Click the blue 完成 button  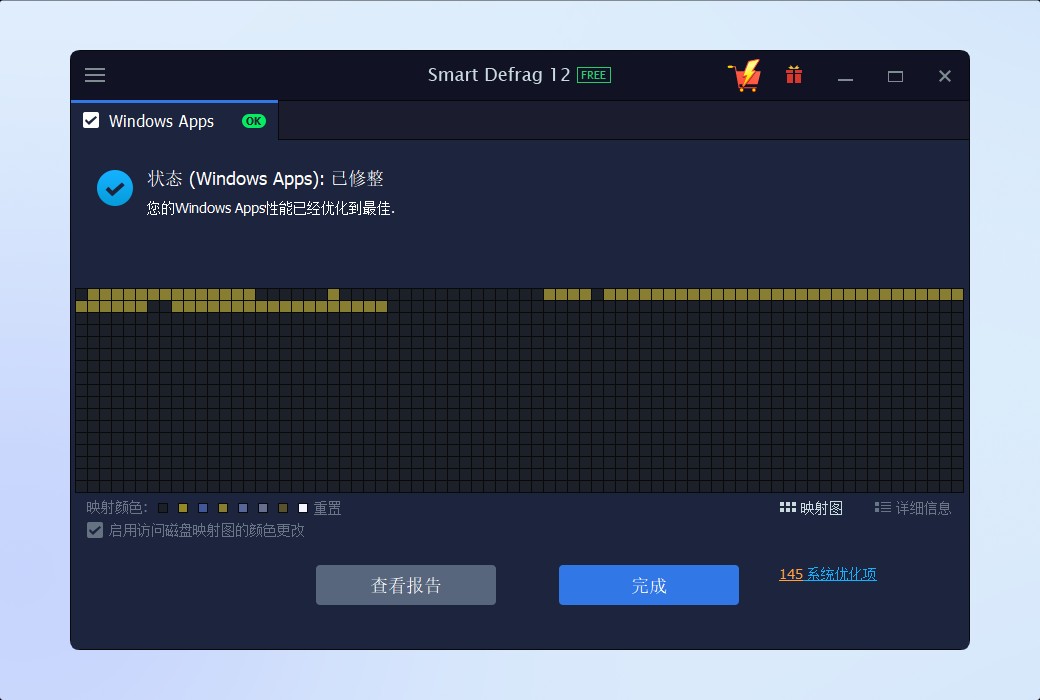[x=649, y=585]
